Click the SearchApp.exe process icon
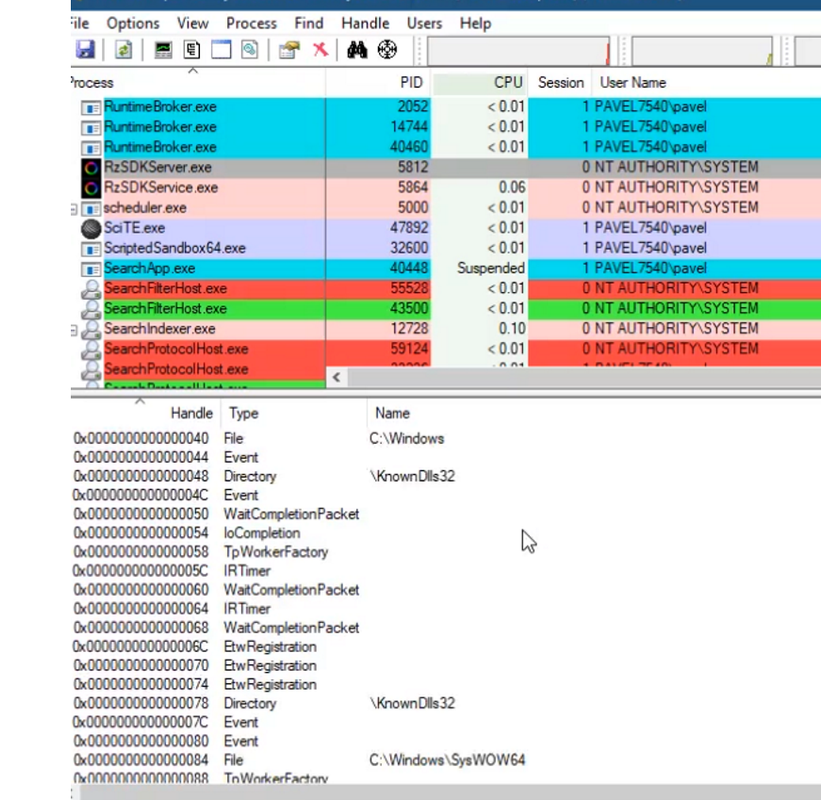 point(91,269)
